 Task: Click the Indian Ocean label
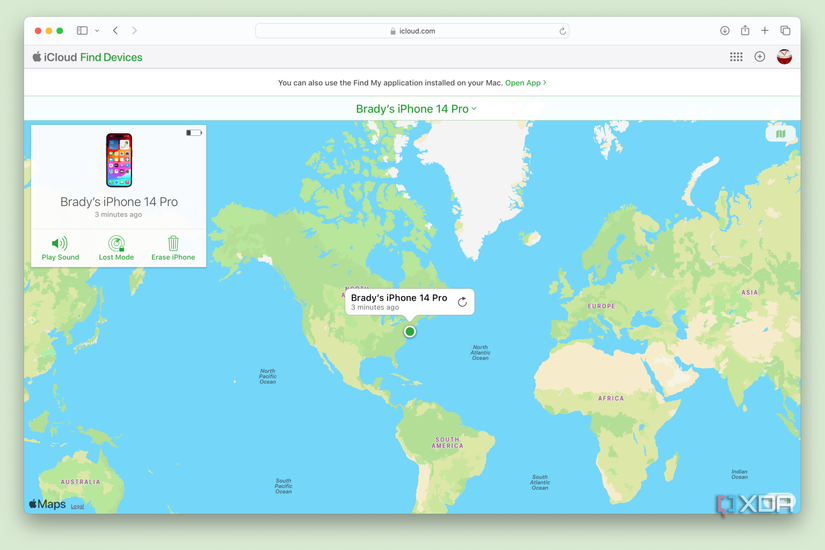[x=739, y=474]
